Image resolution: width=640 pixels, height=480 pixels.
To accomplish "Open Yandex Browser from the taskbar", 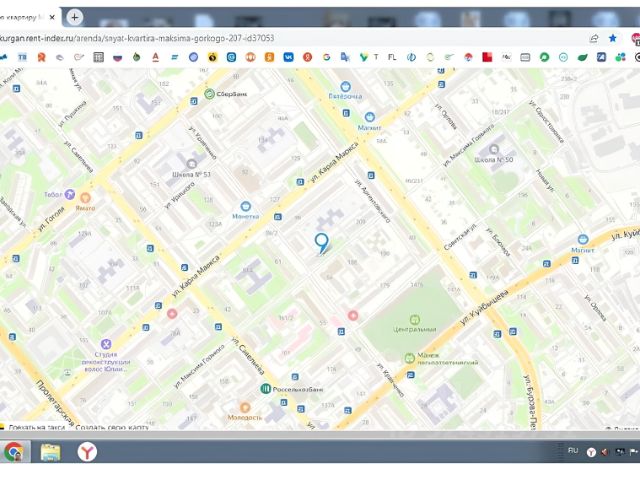I will [x=87, y=452].
